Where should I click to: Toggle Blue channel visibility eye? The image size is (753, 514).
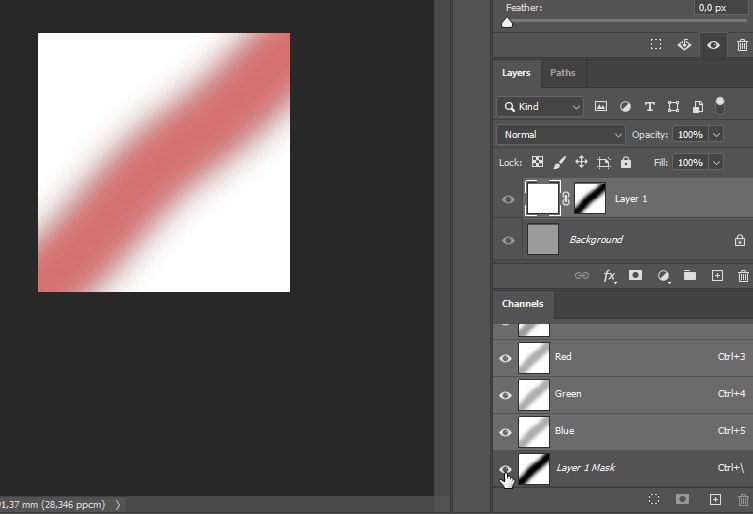click(x=505, y=432)
